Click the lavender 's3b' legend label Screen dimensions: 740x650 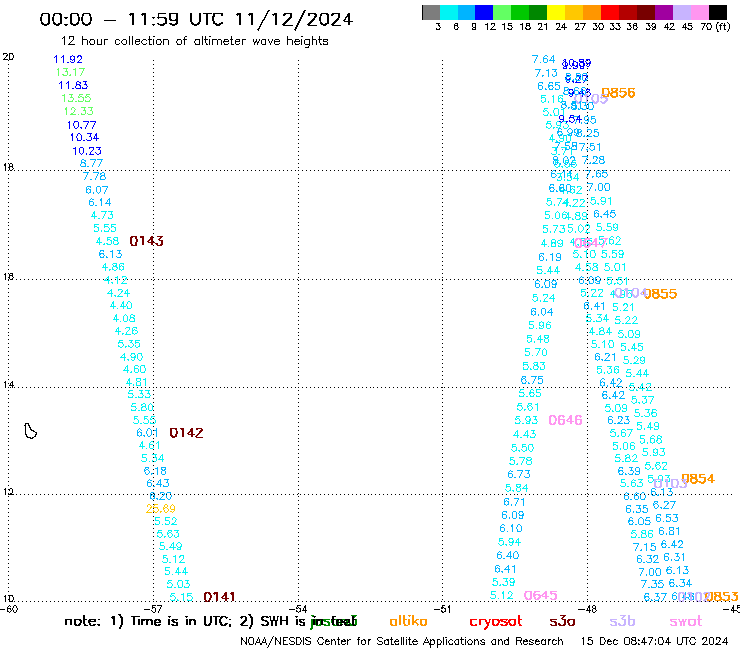coord(622,621)
